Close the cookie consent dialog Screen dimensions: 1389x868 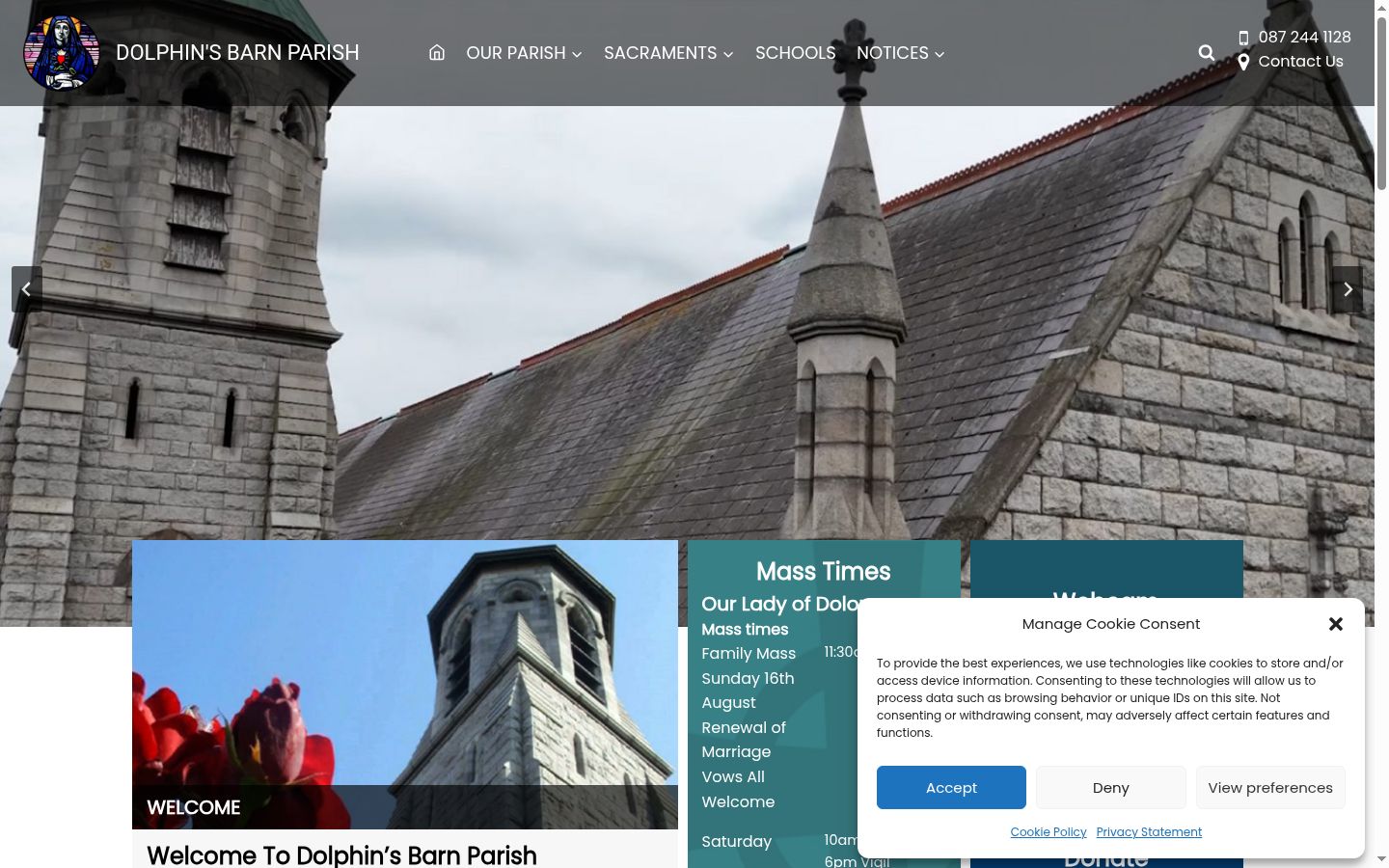coord(1336,624)
